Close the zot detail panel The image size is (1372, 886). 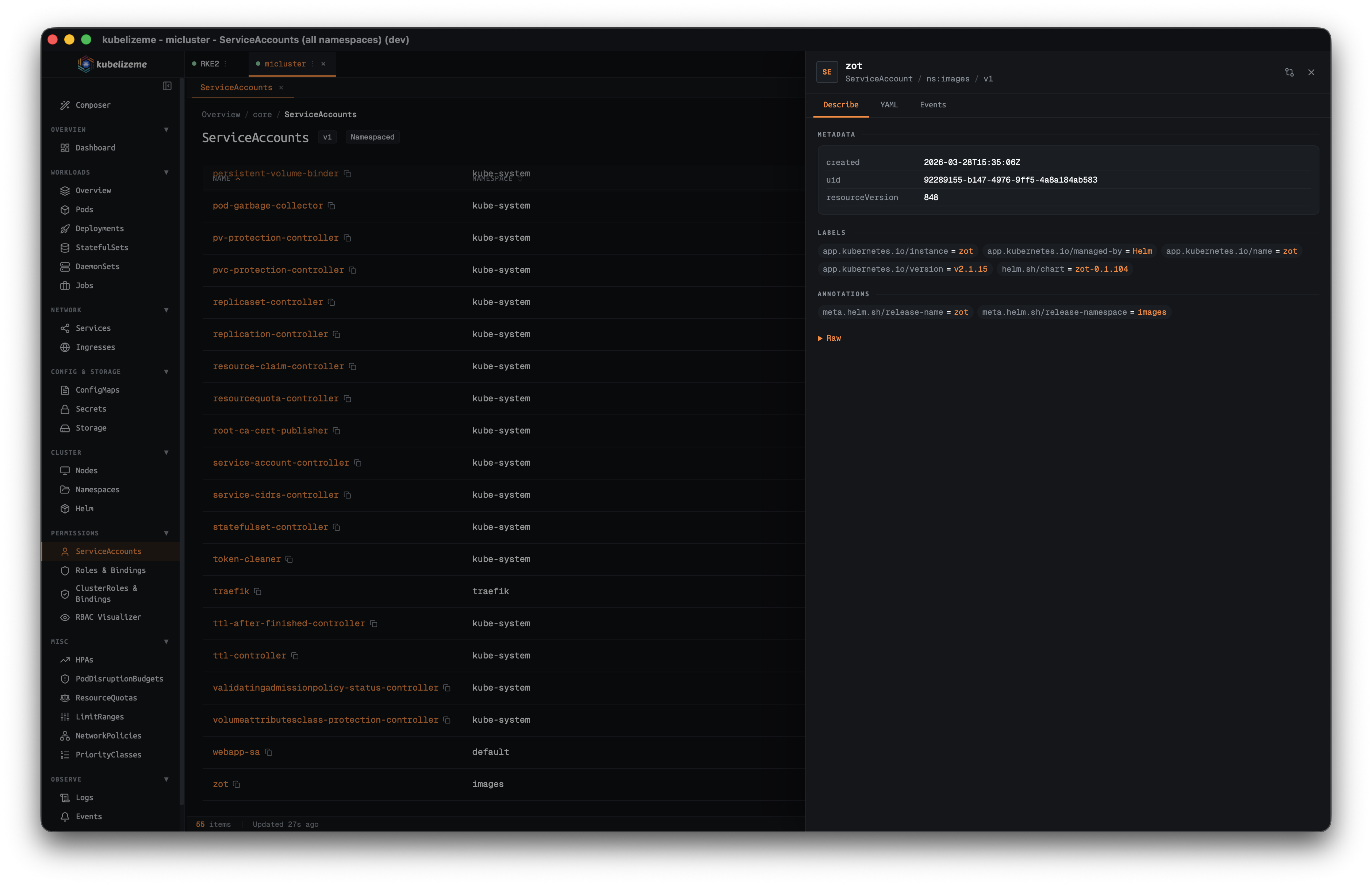coord(1312,72)
